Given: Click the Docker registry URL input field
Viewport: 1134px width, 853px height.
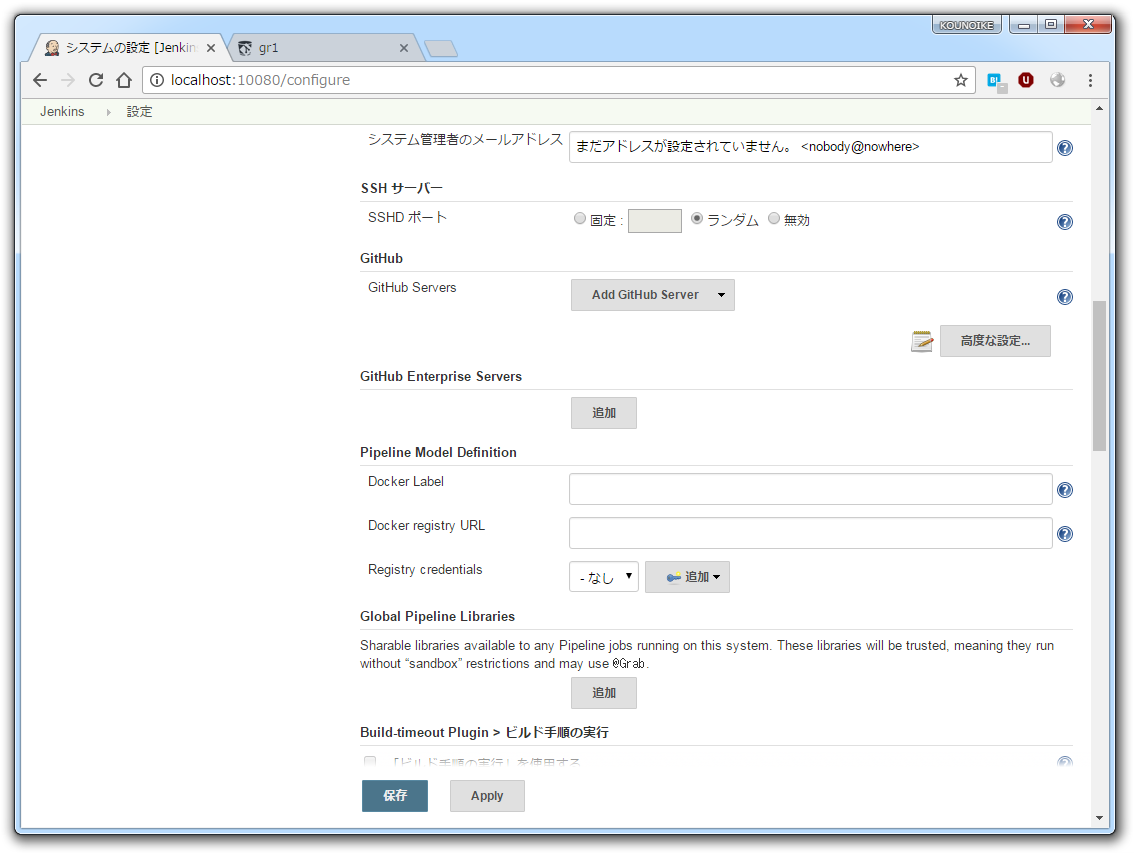Looking at the screenshot, I should pyautogui.click(x=810, y=532).
